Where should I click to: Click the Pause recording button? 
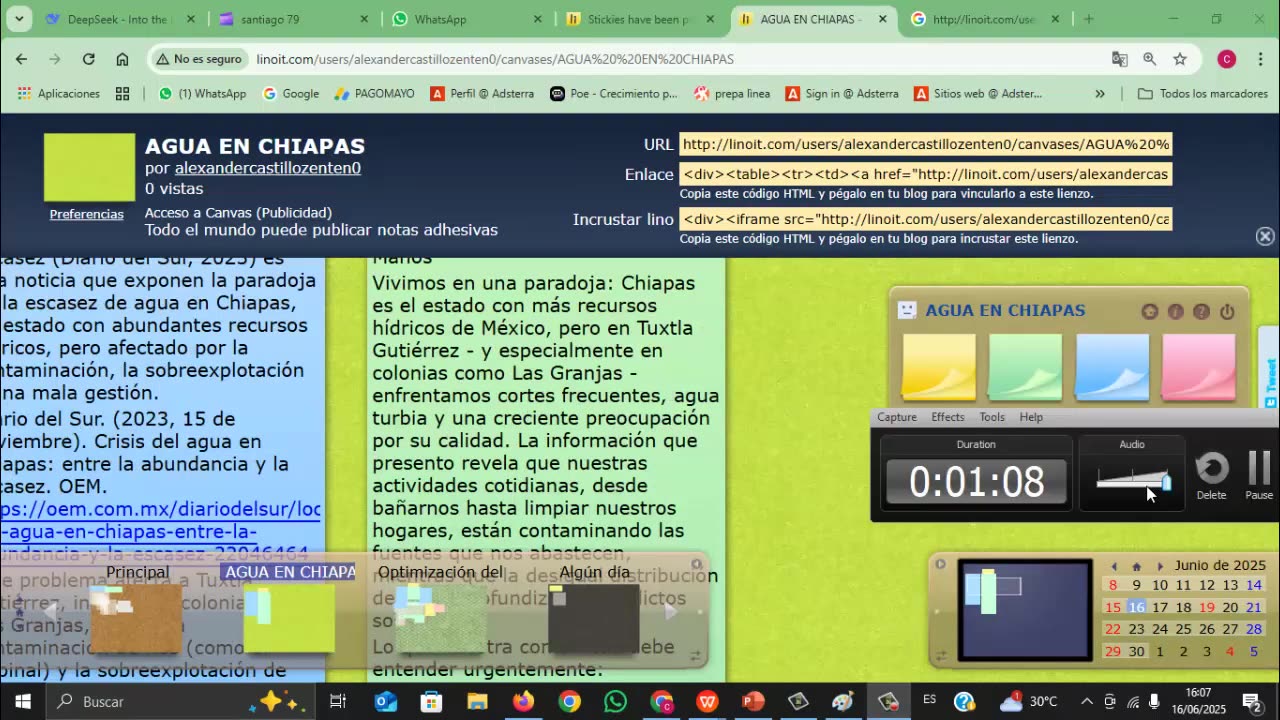(x=1259, y=475)
